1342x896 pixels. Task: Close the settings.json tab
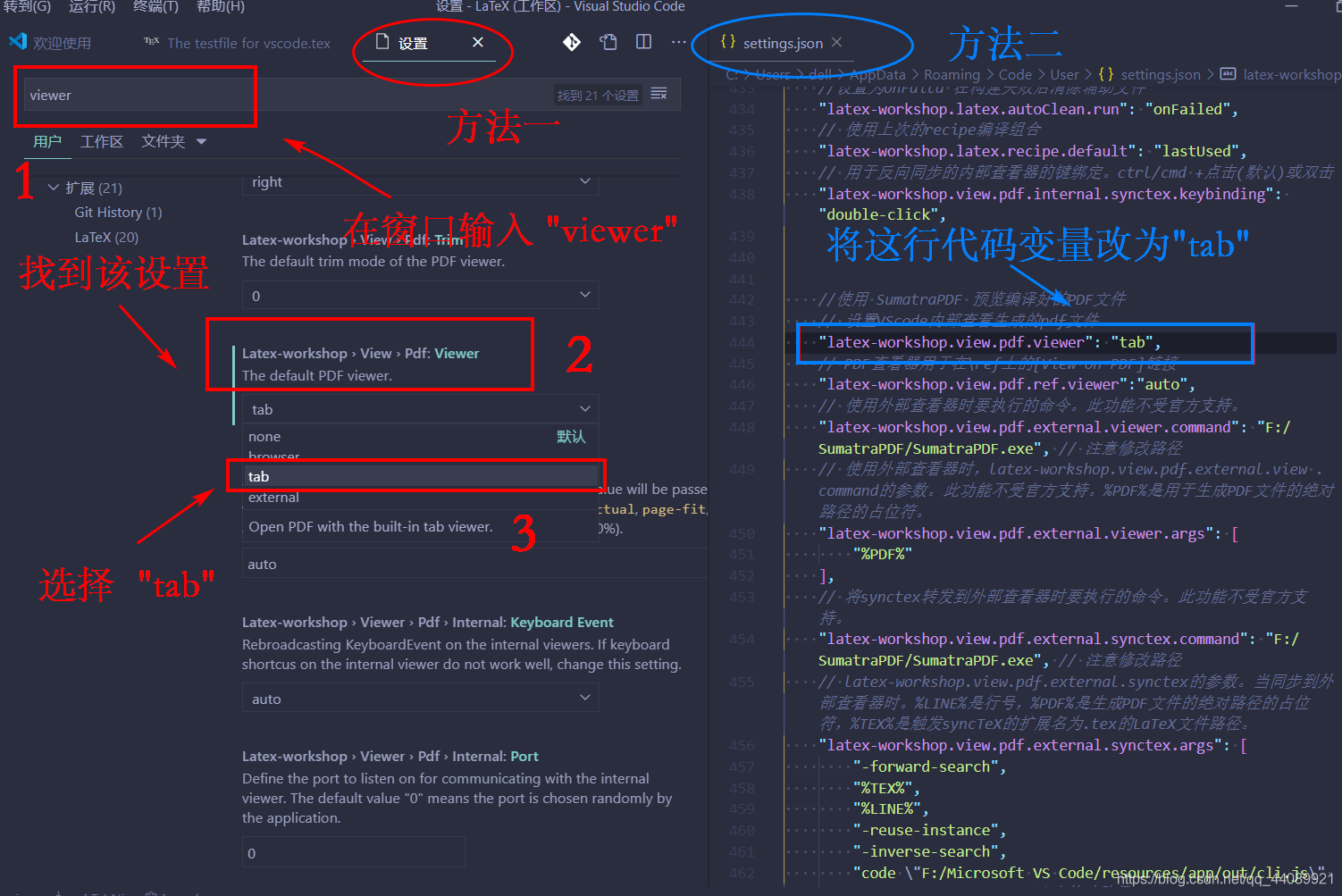[836, 42]
